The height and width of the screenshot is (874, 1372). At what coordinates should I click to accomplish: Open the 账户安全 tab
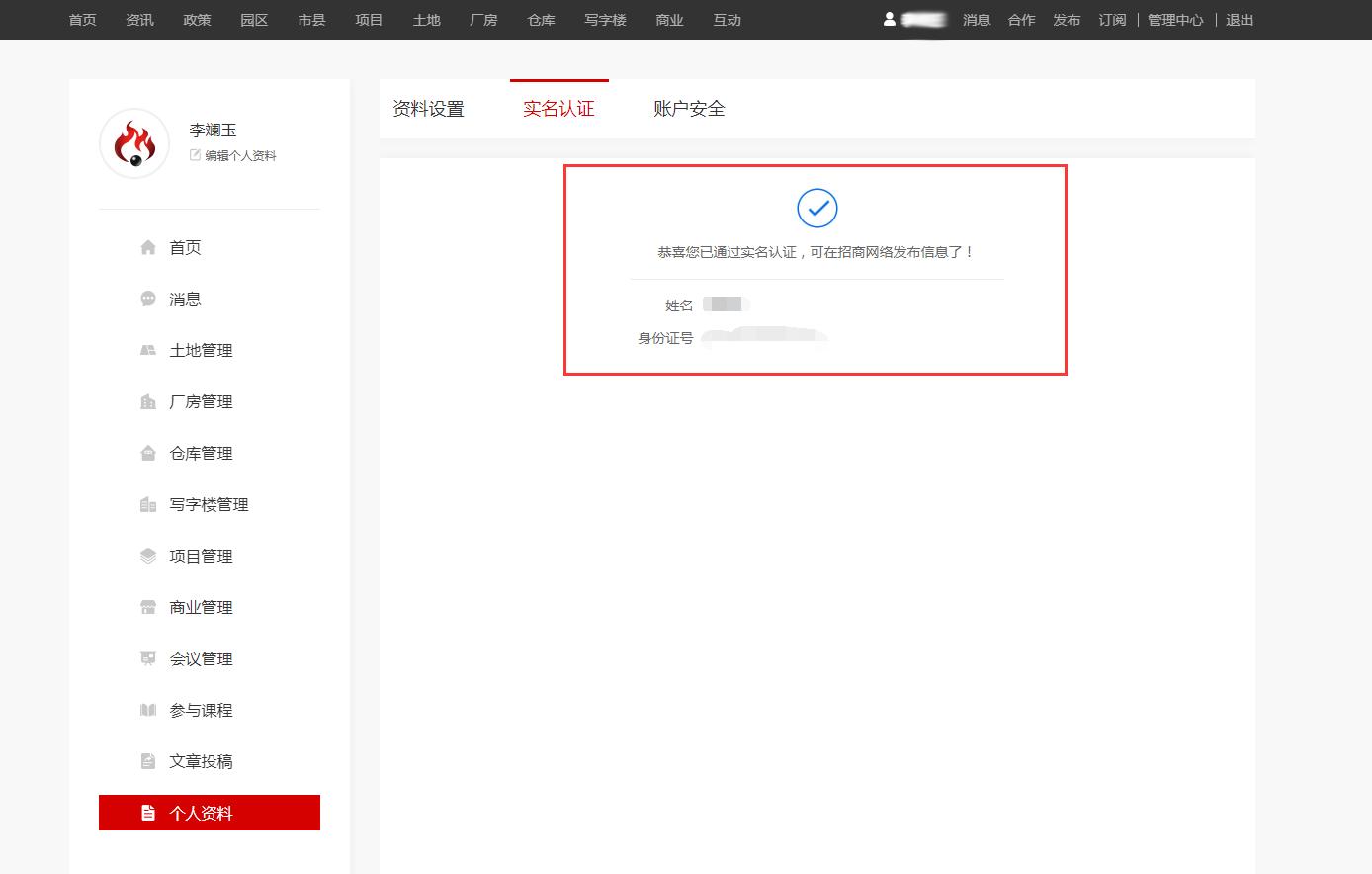point(688,109)
